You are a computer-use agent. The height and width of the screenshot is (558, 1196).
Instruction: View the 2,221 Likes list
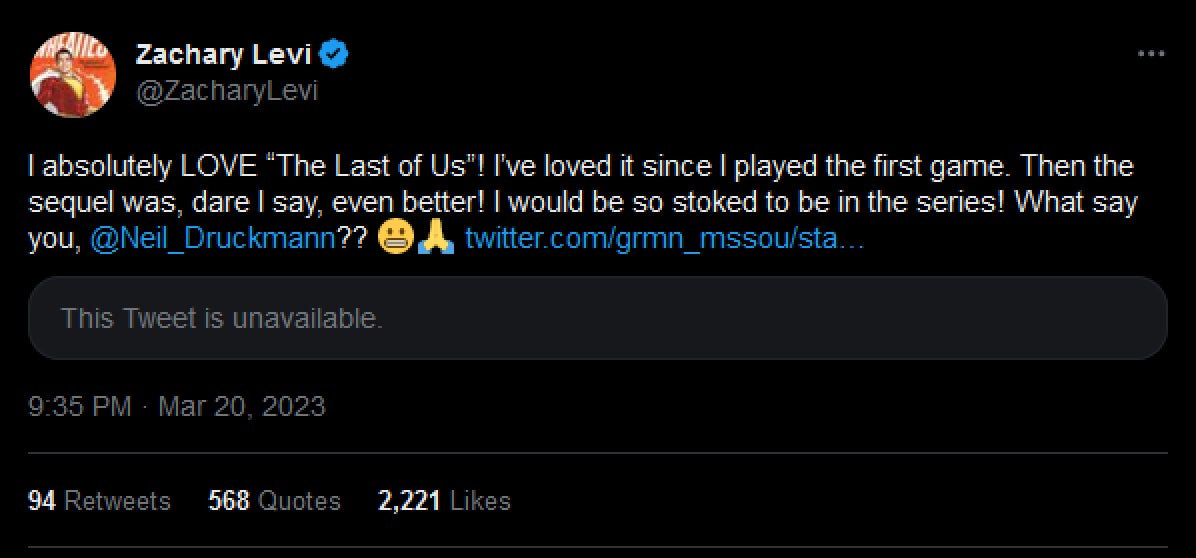(x=444, y=500)
